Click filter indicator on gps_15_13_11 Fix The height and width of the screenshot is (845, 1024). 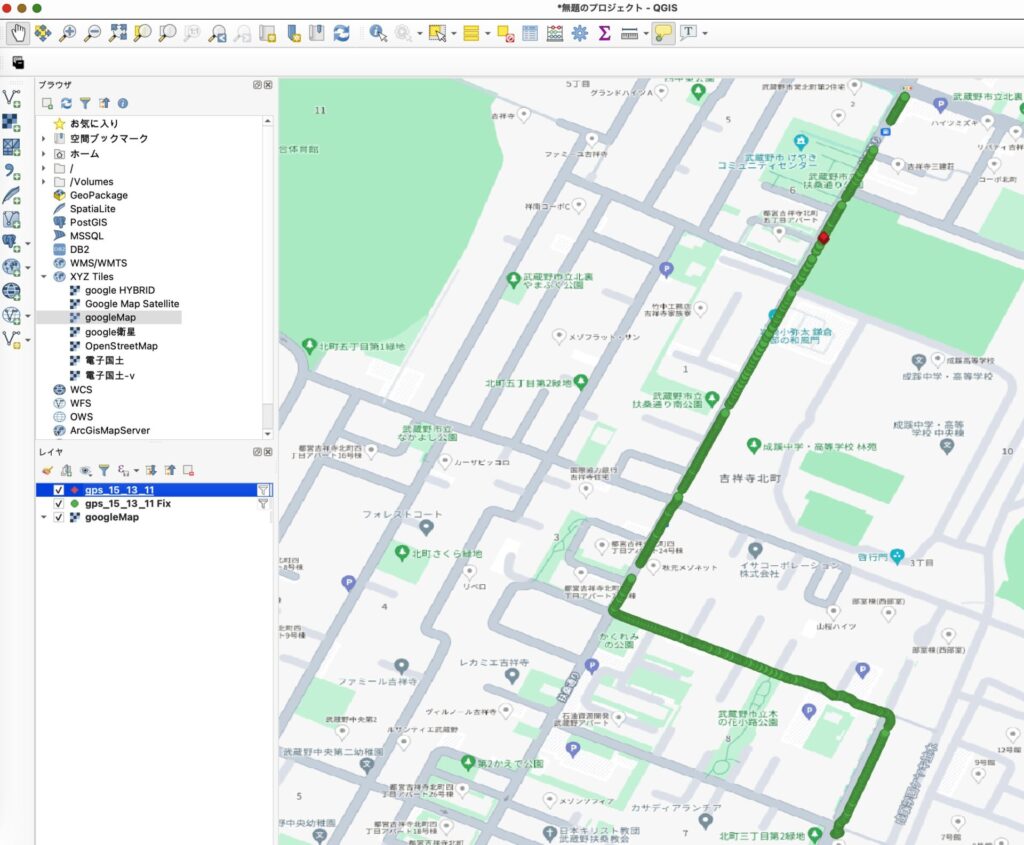tap(263, 503)
